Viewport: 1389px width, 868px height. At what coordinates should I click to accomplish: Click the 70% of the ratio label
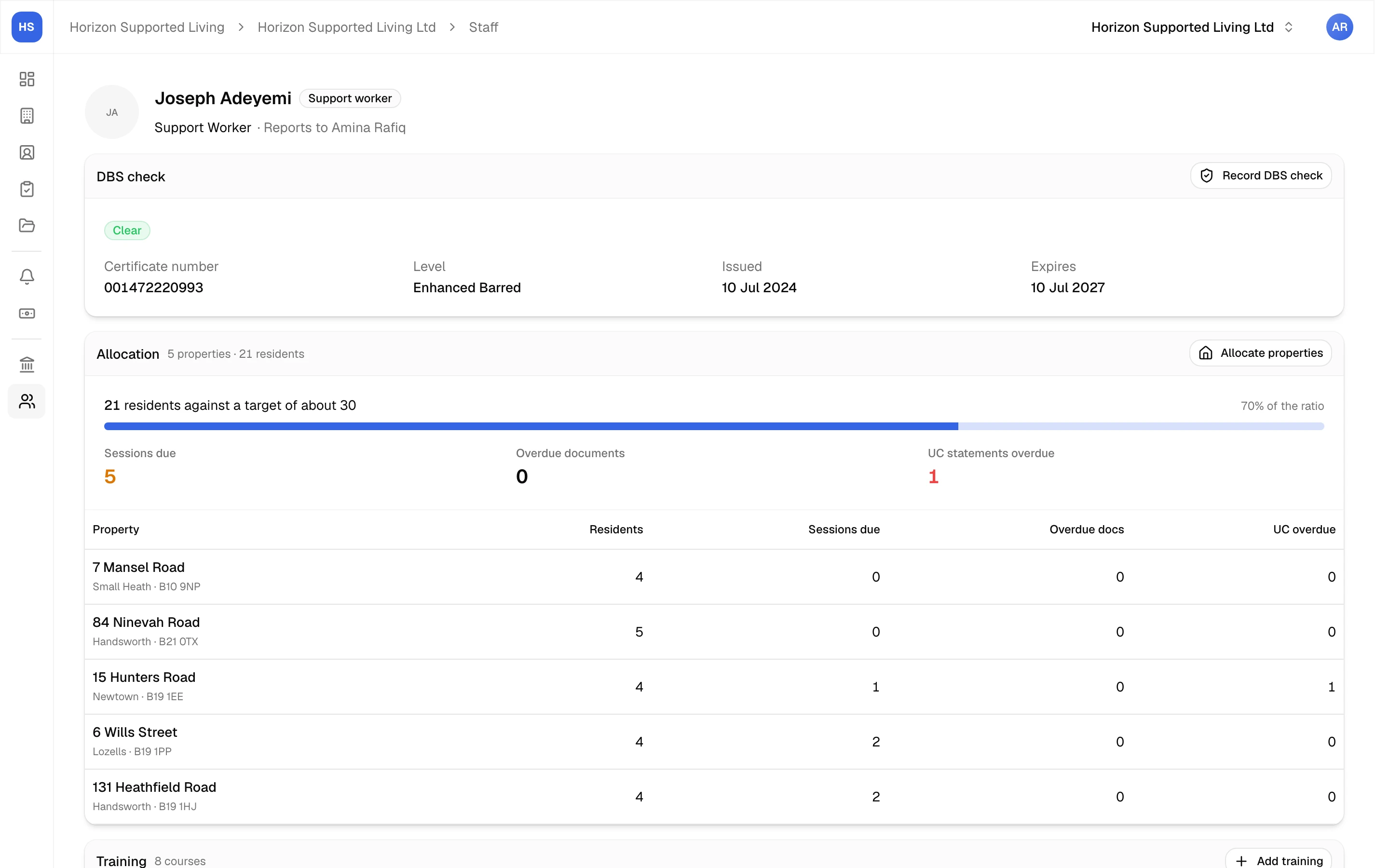[1282, 406]
